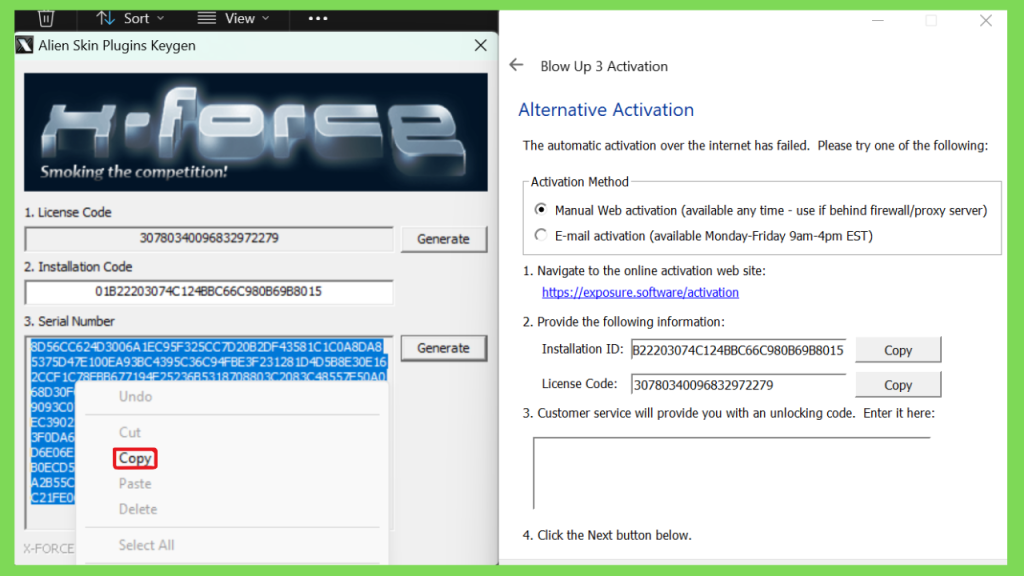Click the Installation Code field in keygen
This screenshot has width=1024, height=576.
[x=209, y=292]
